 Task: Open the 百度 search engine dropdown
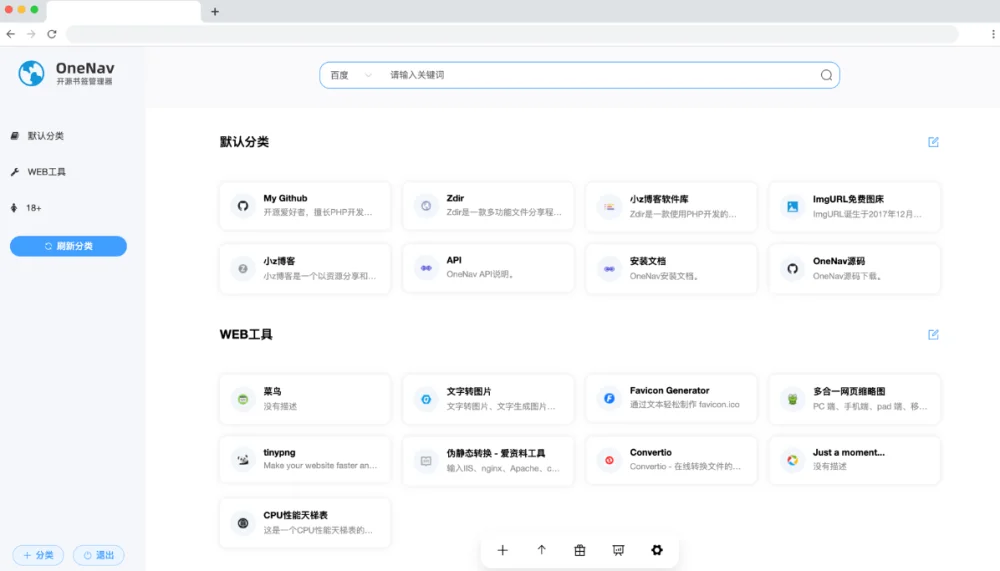pyautogui.click(x=350, y=75)
